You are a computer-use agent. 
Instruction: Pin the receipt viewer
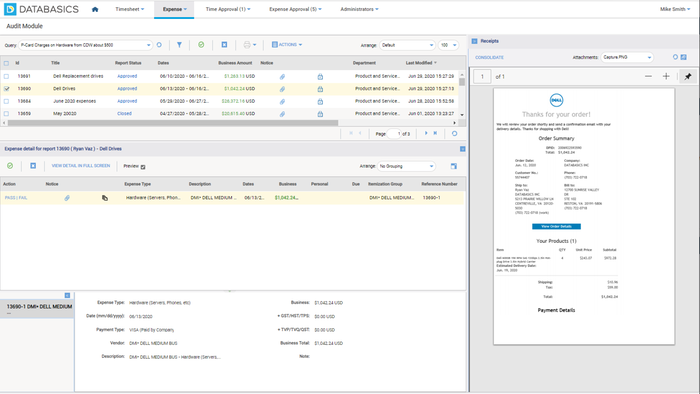pyautogui.click(x=688, y=76)
